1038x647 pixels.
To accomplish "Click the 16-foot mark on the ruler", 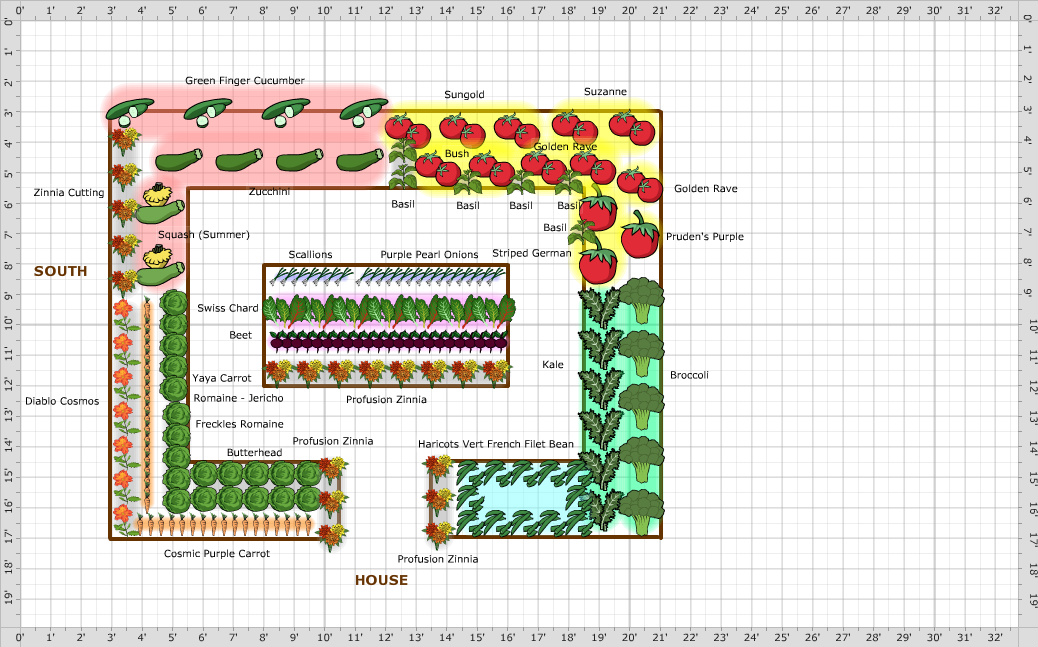I will (x=506, y=12).
